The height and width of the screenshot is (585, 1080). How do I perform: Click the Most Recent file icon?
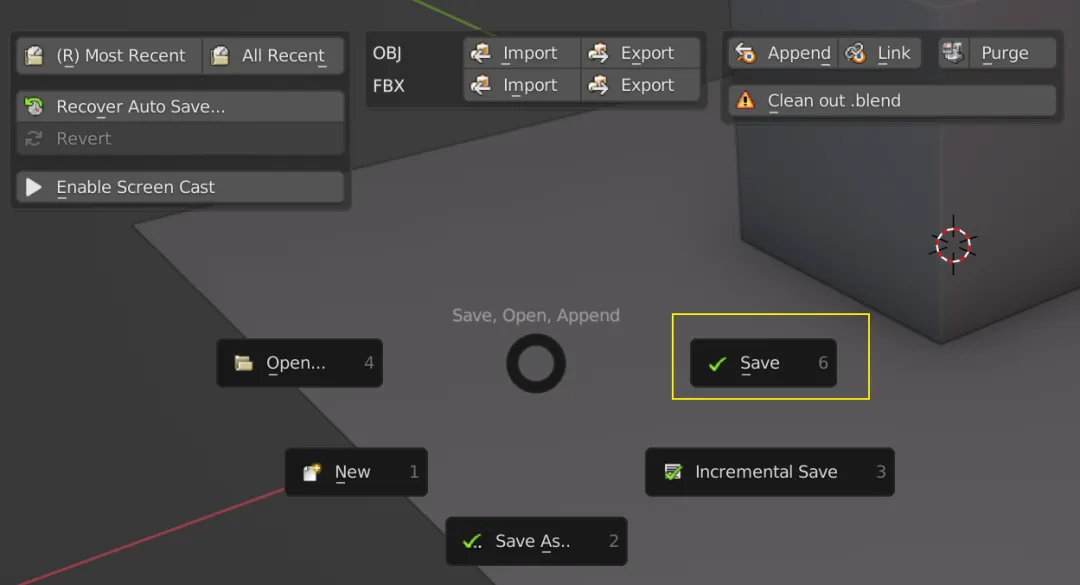pos(34,55)
